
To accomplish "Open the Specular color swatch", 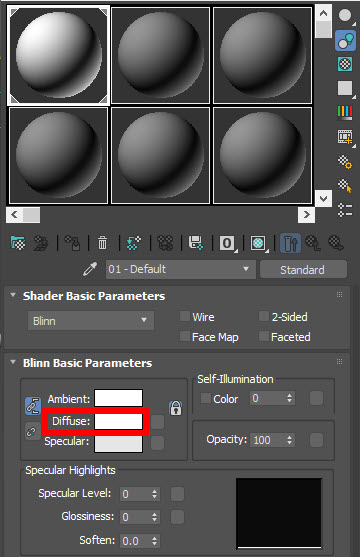I will tap(118, 444).
